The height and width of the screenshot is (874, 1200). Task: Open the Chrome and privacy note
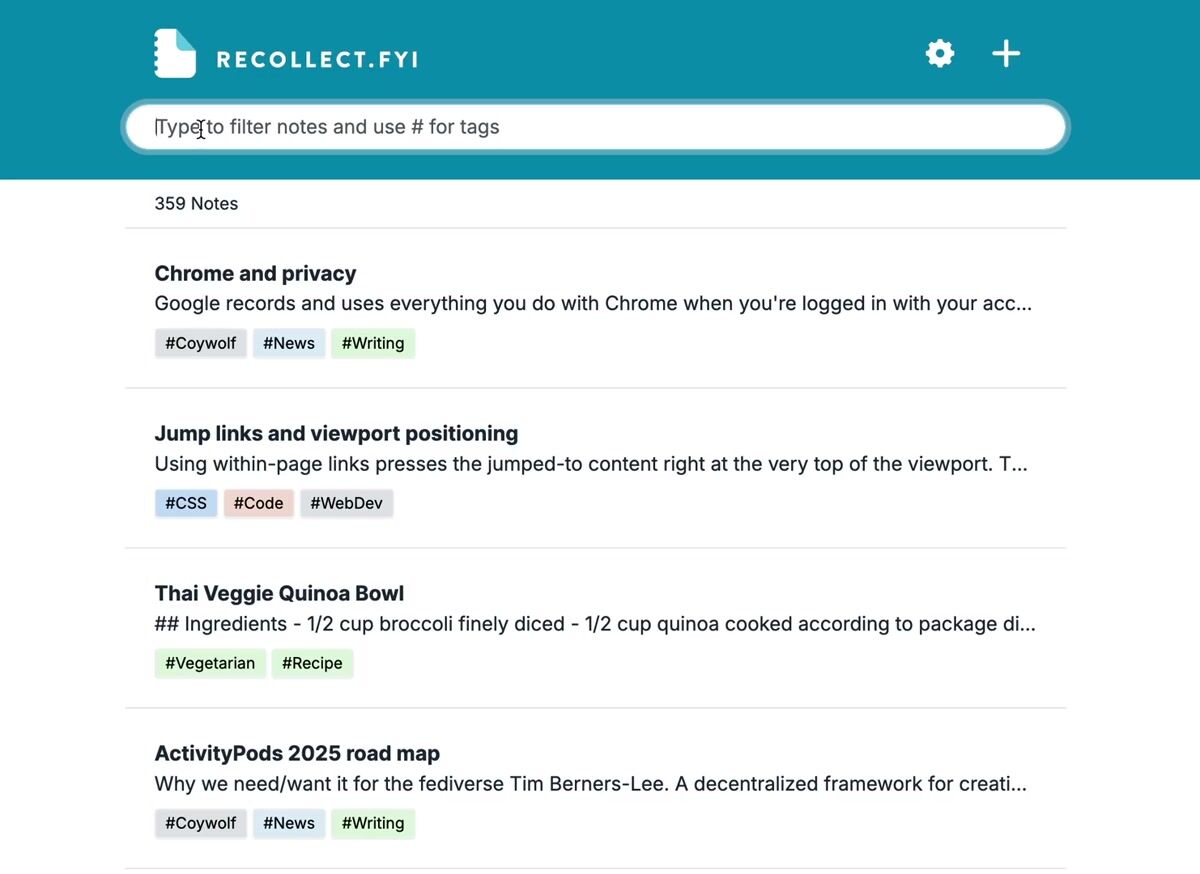tap(255, 274)
